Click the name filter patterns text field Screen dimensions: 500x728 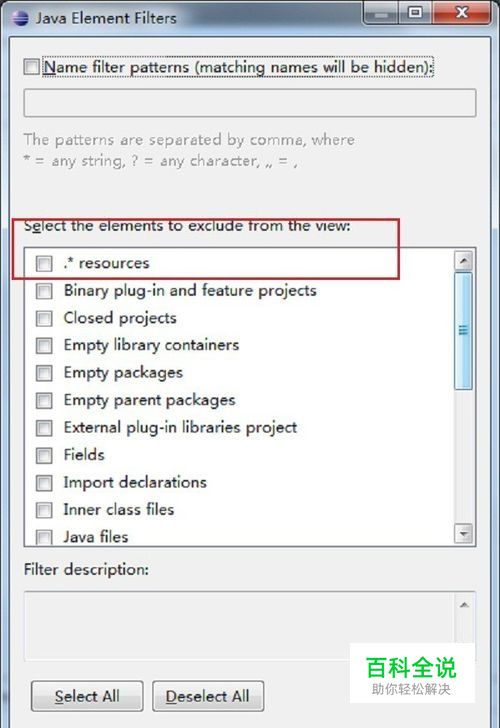pyautogui.click(x=250, y=103)
